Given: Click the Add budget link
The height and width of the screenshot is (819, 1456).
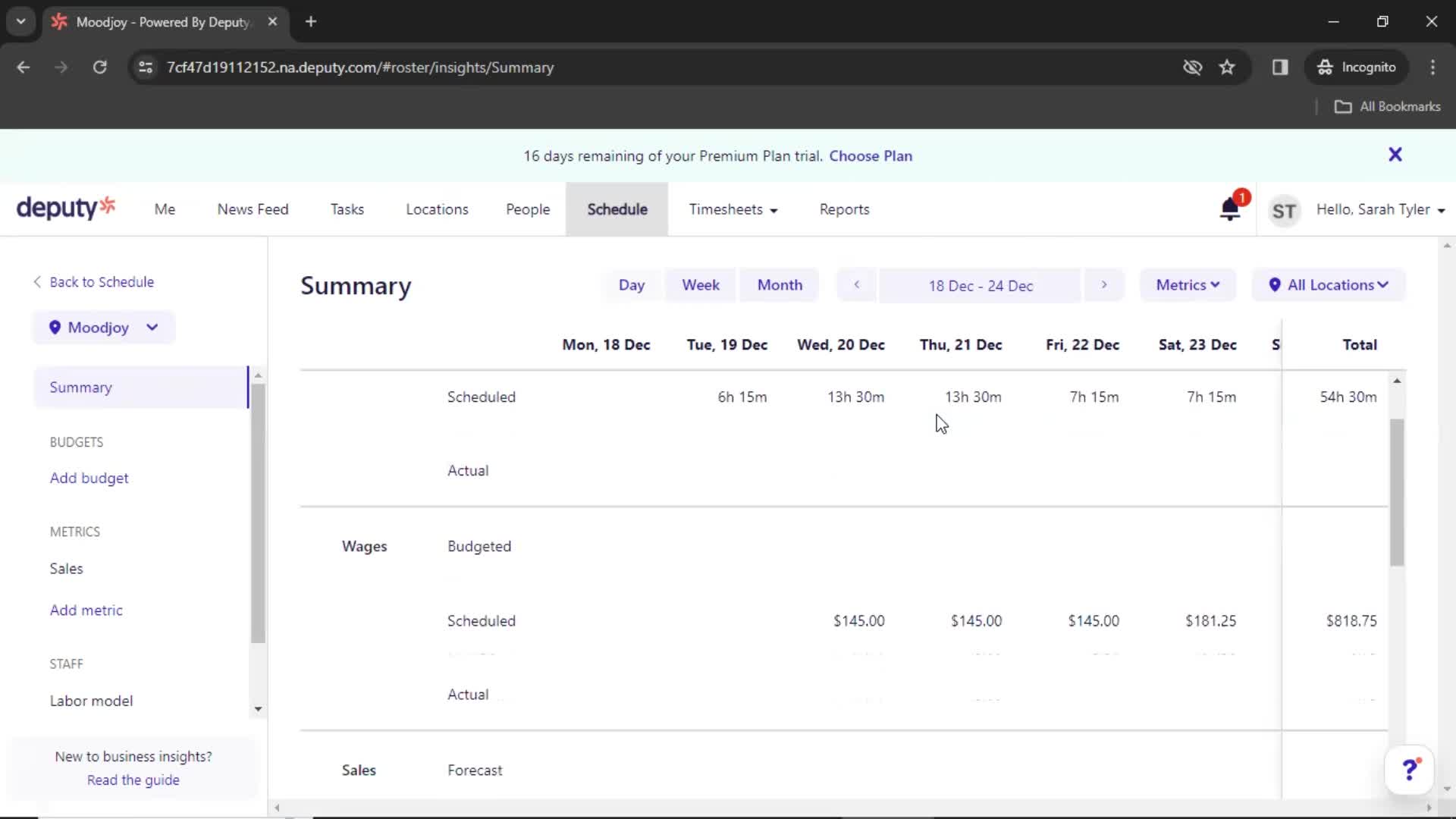Looking at the screenshot, I should click(x=89, y=478).
